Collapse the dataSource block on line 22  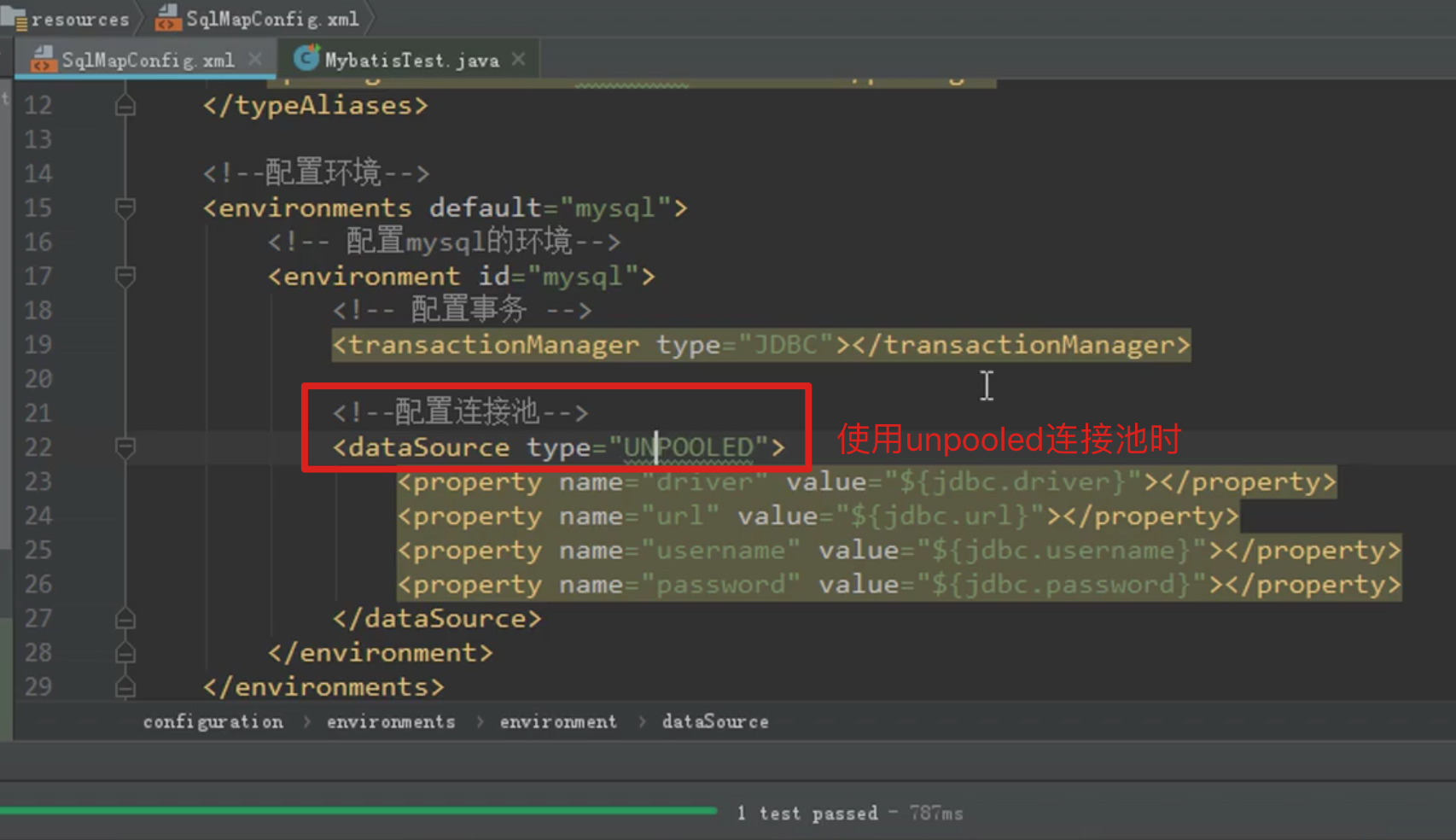[125, 447]
